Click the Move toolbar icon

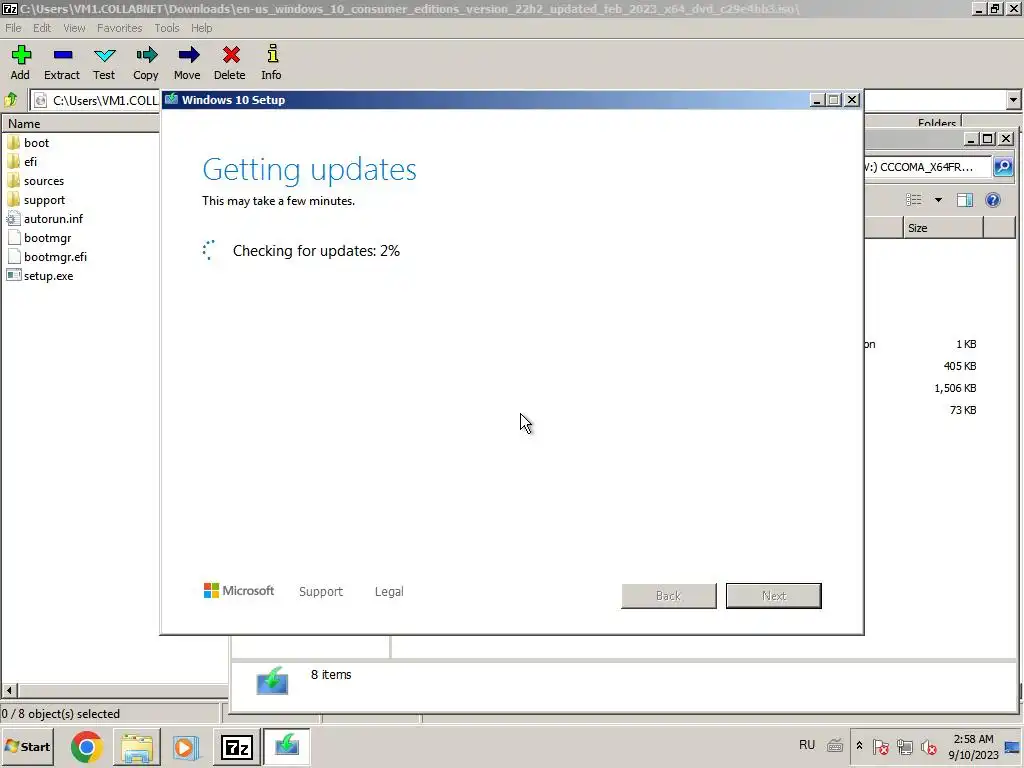(x=187, y=63)
